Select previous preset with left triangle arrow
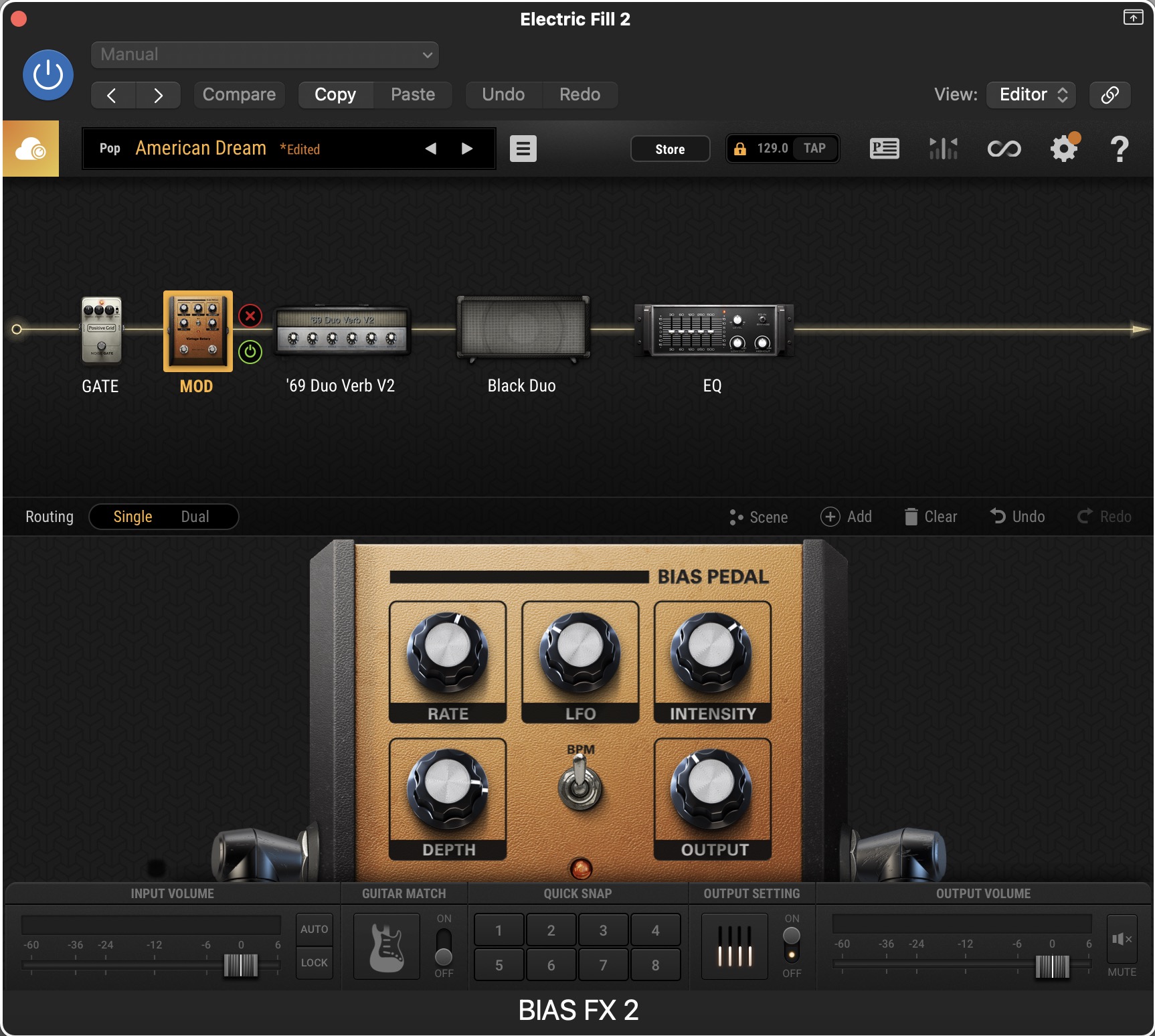1155x1036 pixels. click(431, 149)
